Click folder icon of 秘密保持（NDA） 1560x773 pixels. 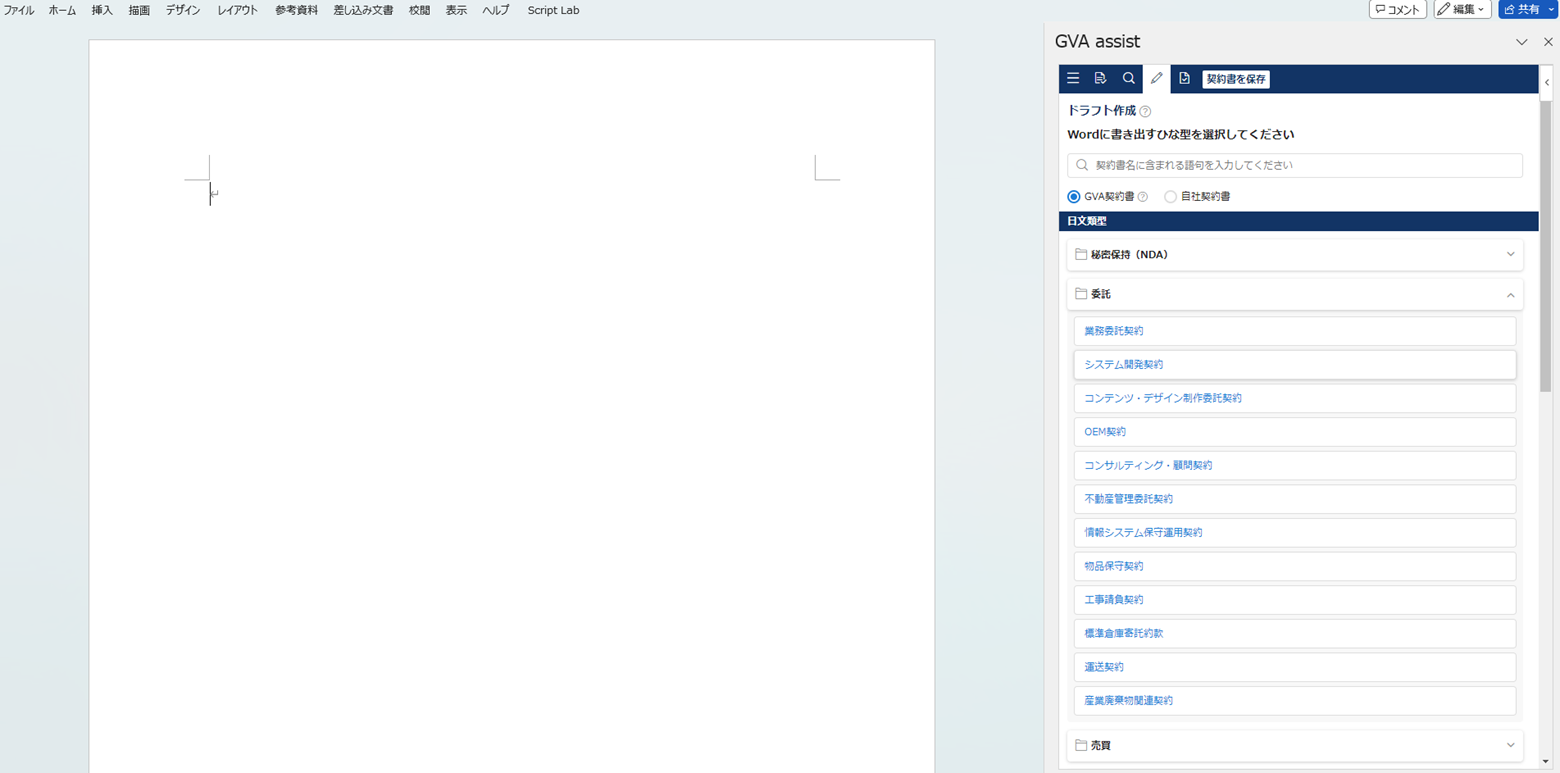(1081, 254)
